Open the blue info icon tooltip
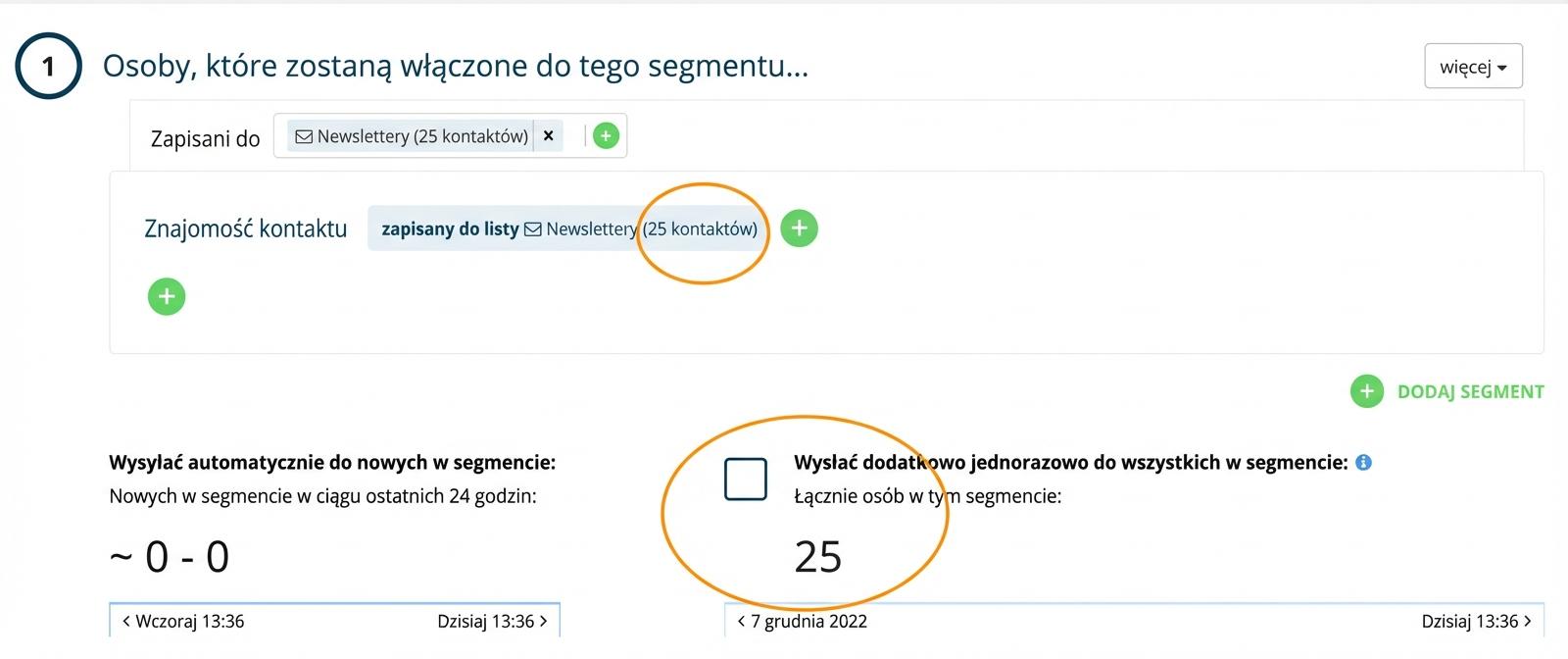 [1363, 462]
